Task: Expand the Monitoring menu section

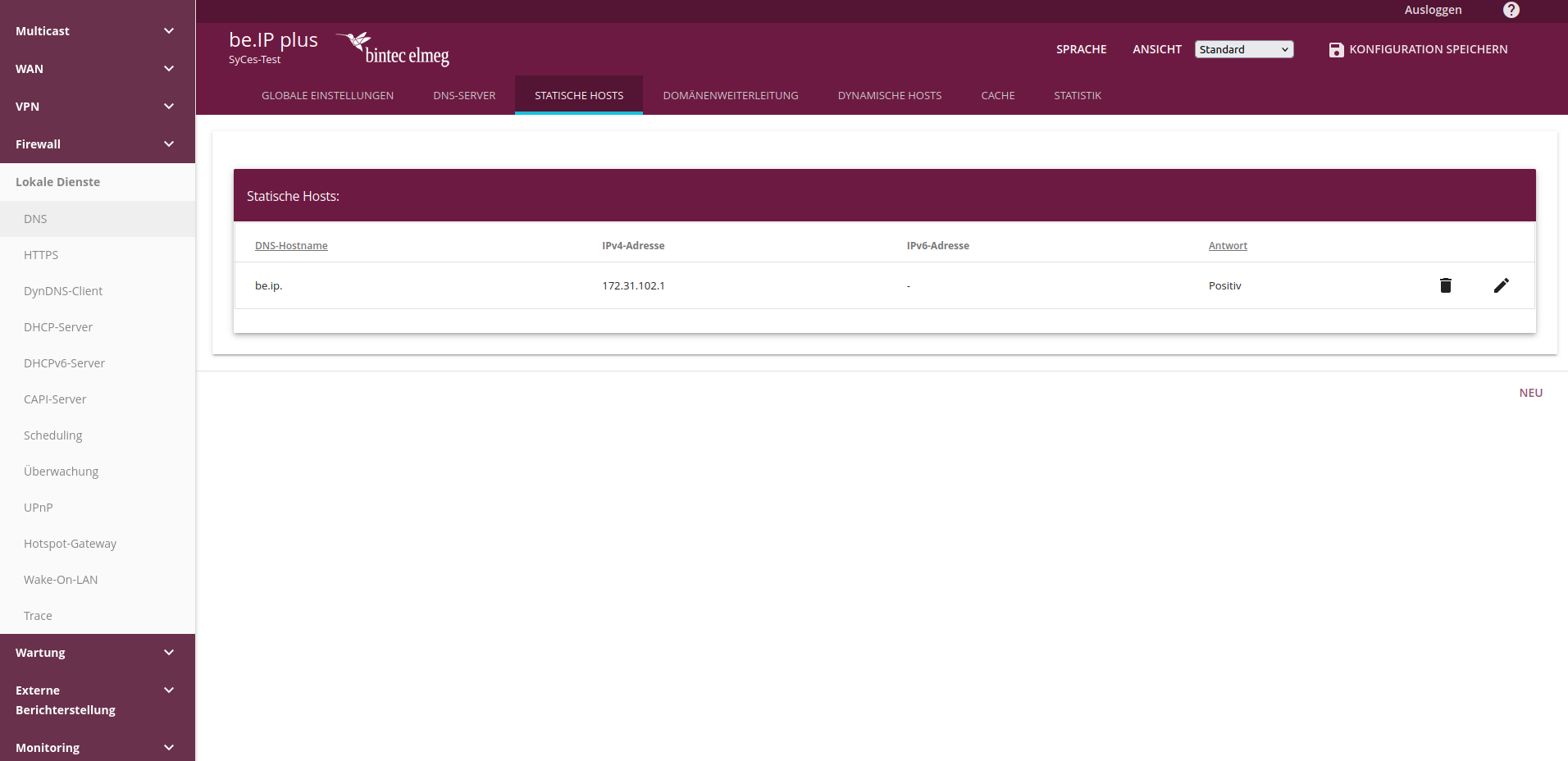Action: click(x=98, y=748)
